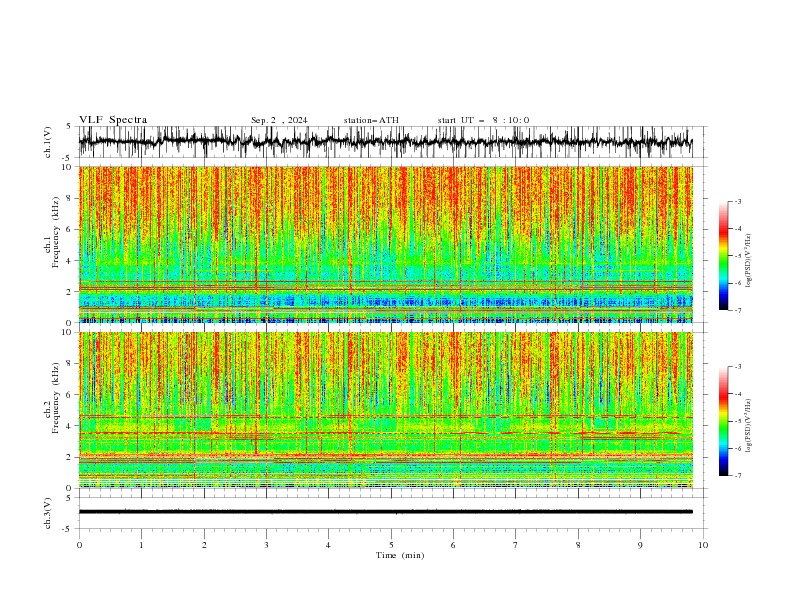
Task: Click the 'ch.1(V)' axis label
Action: click(48, 142)
